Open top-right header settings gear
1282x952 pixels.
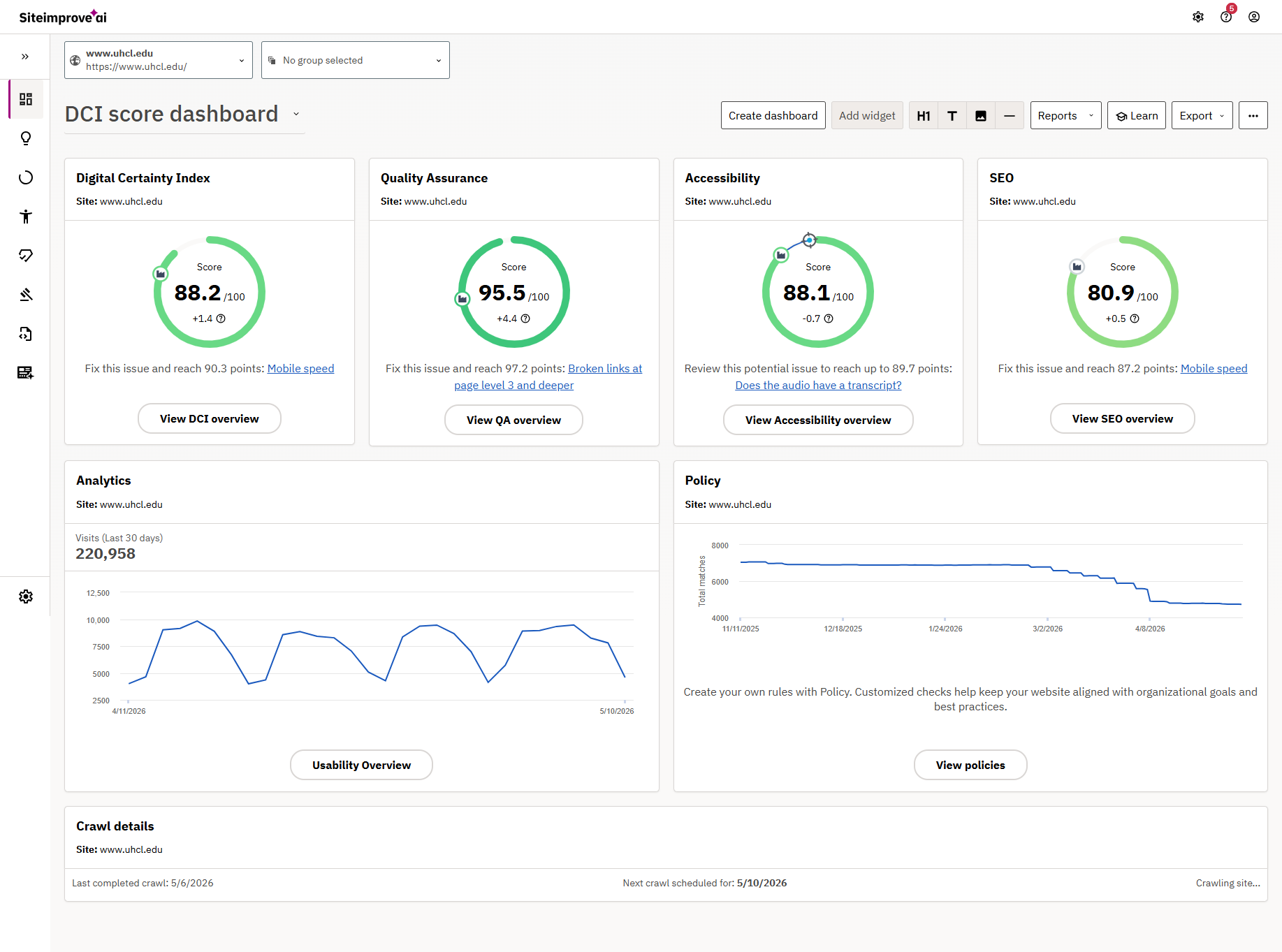pyautogui.click(x=1198, y=17)
